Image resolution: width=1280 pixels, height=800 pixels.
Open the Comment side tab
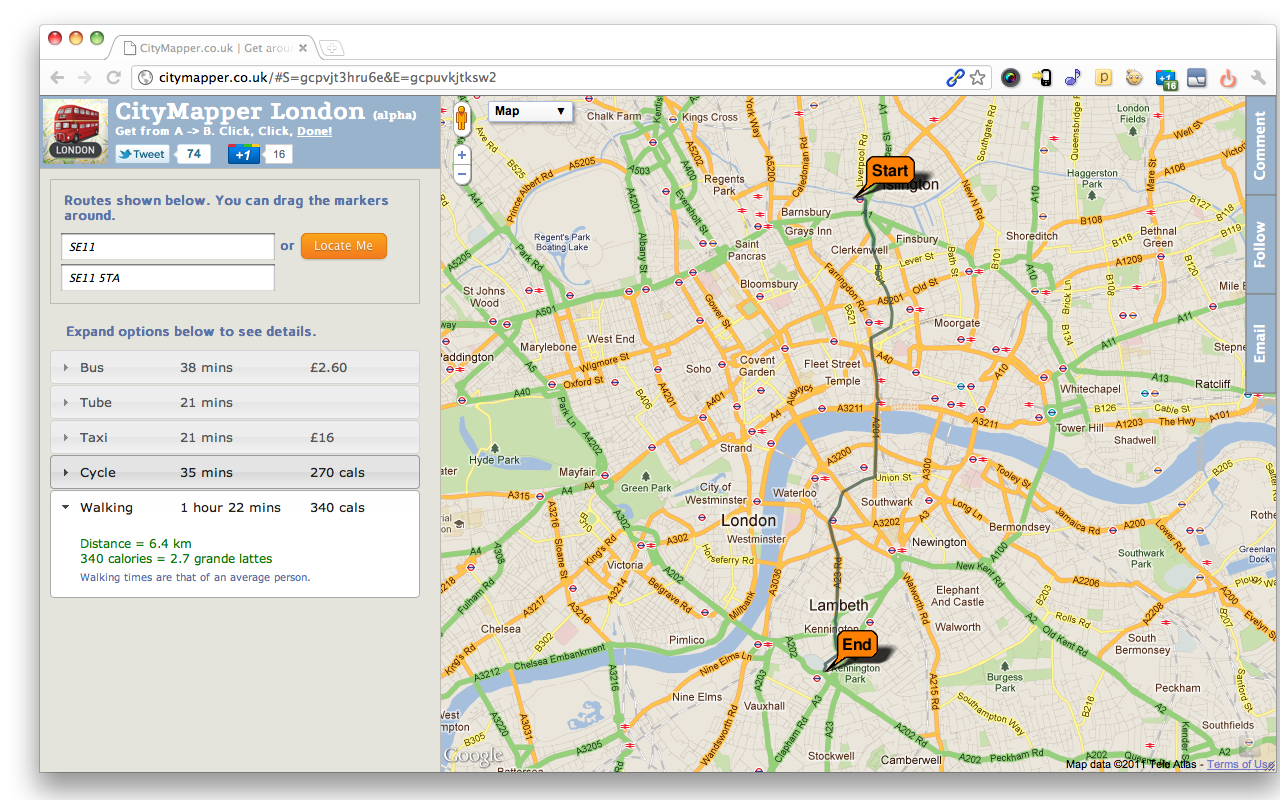point(1260,147)
